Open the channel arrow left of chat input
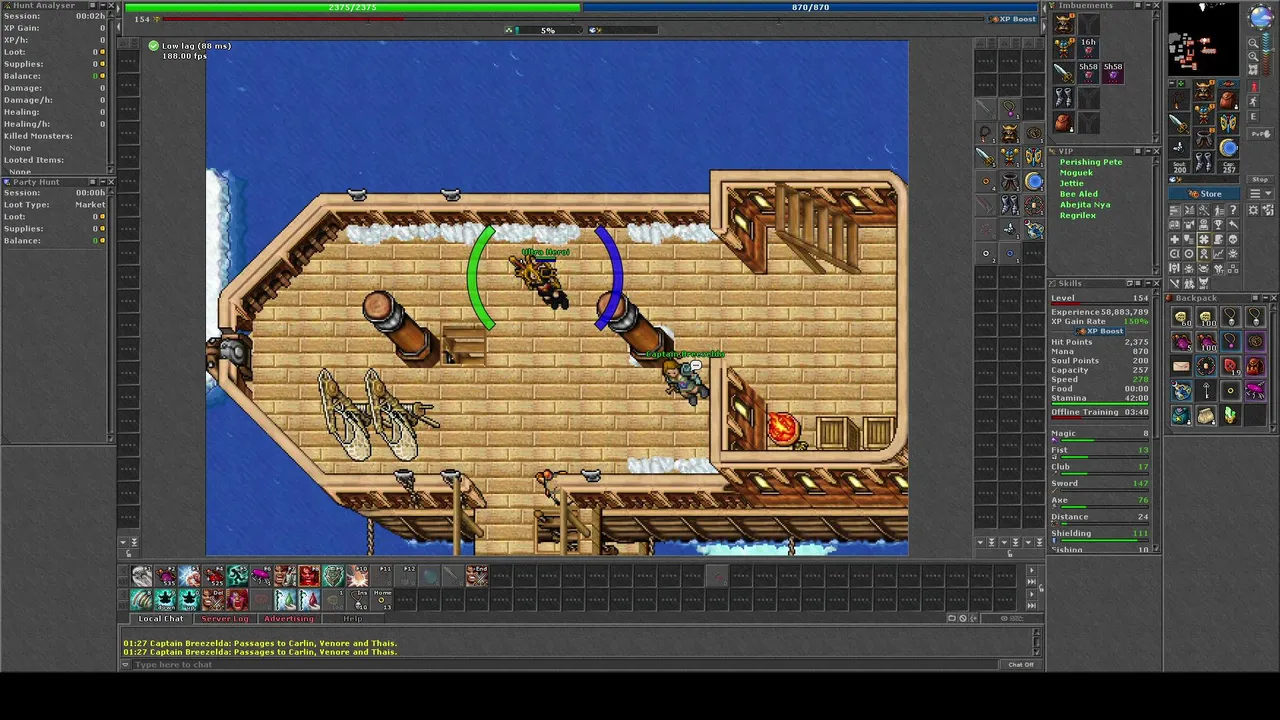The image size is (1280, 720). pos(126,665)
